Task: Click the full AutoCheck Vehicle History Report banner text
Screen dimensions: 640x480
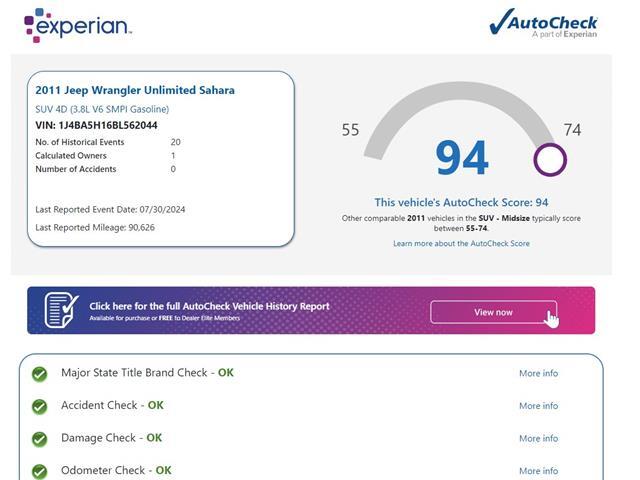Action: click(x=209, y=306)
